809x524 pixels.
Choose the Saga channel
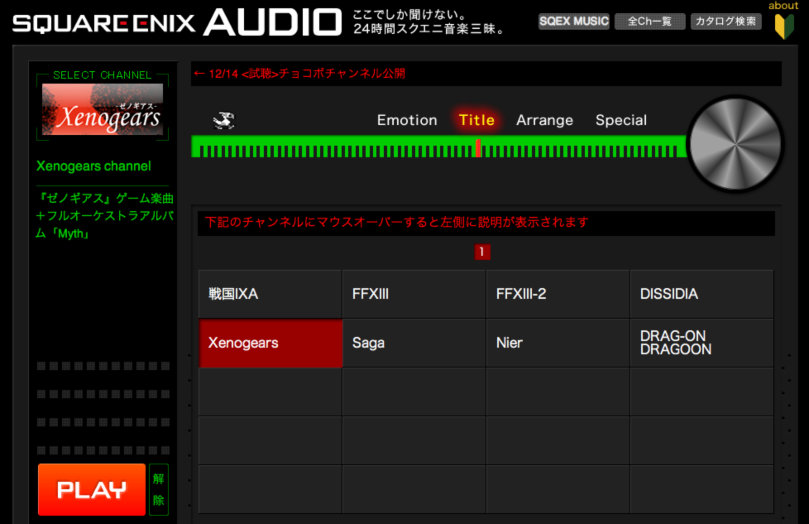tap(414, 343)
